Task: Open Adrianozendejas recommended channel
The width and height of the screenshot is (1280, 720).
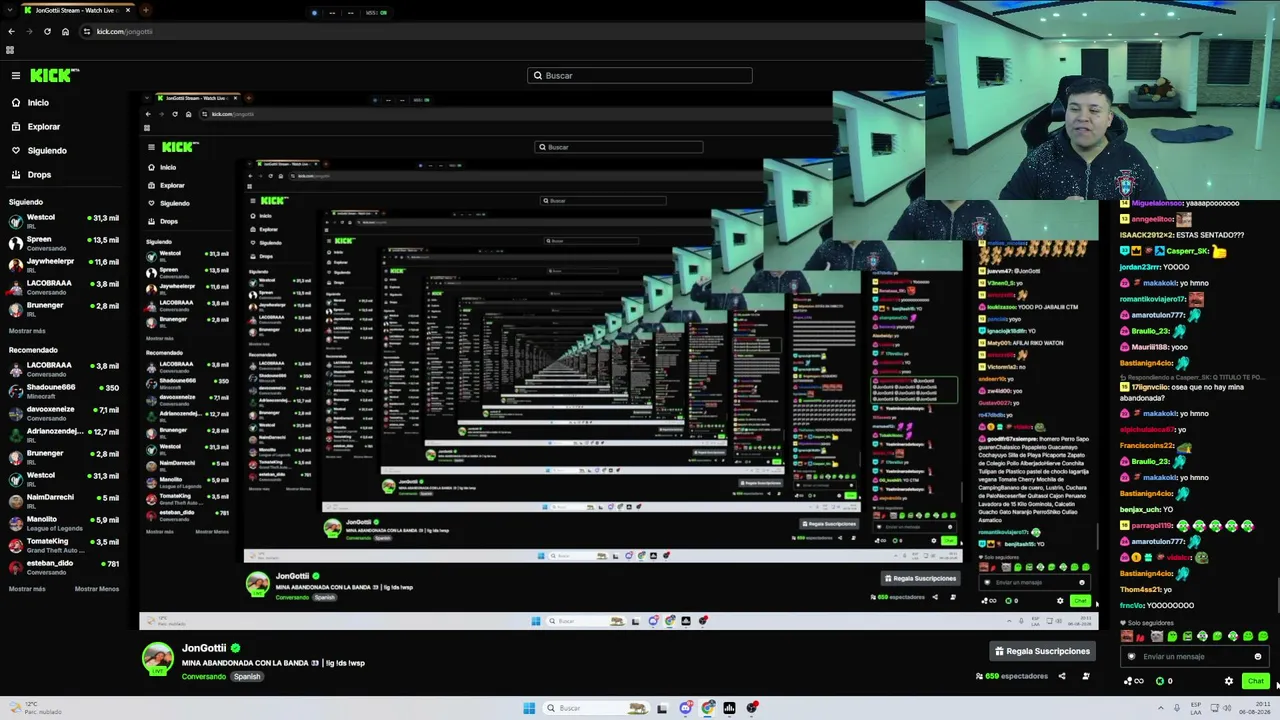Action: (x=64, y=435)
